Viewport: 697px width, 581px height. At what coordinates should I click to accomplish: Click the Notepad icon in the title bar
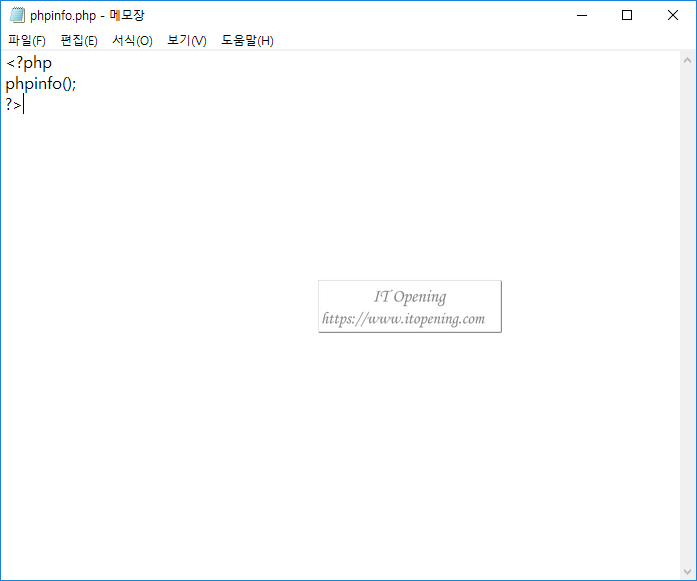[16, 15]
